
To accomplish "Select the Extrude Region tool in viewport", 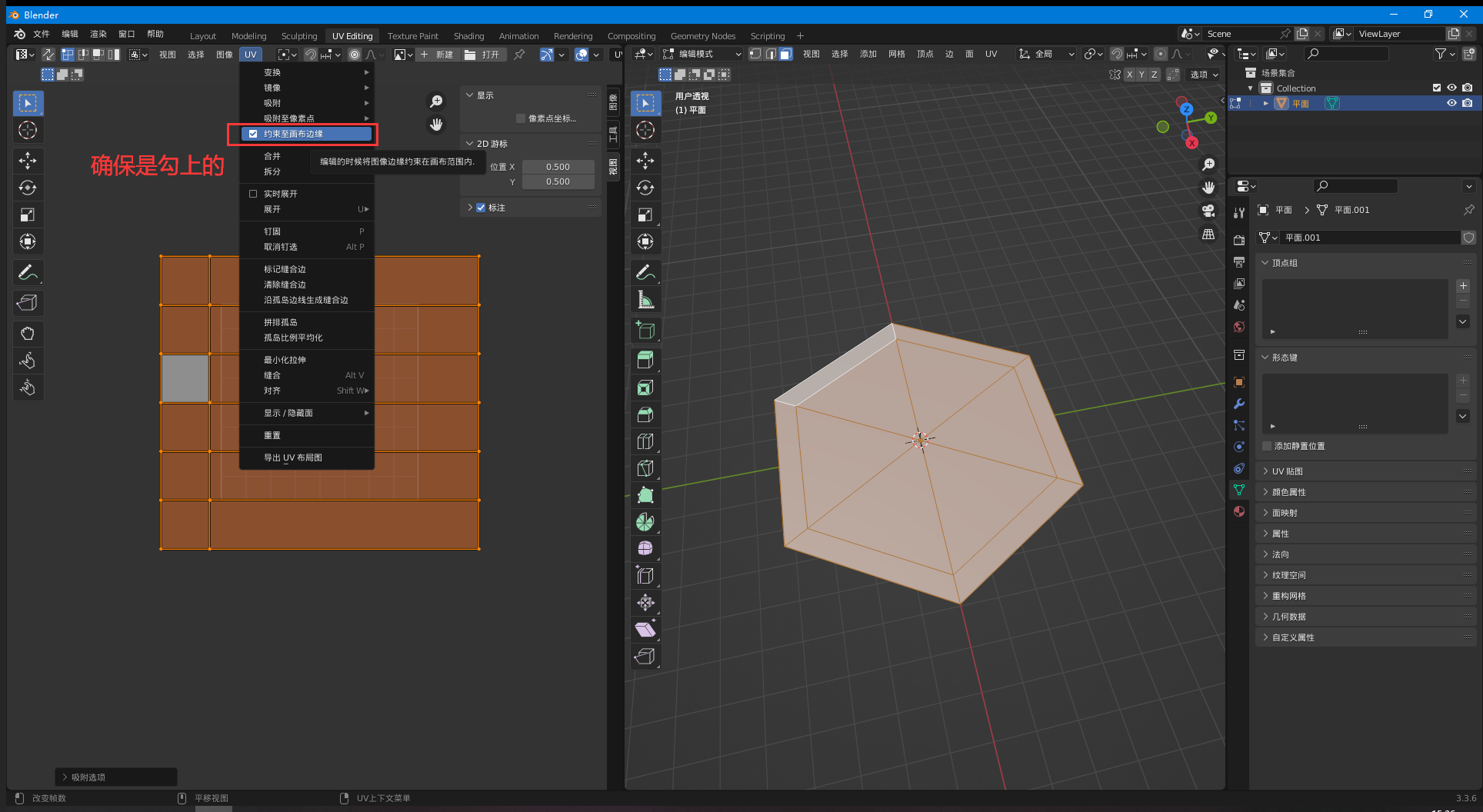I will [645, 361].
